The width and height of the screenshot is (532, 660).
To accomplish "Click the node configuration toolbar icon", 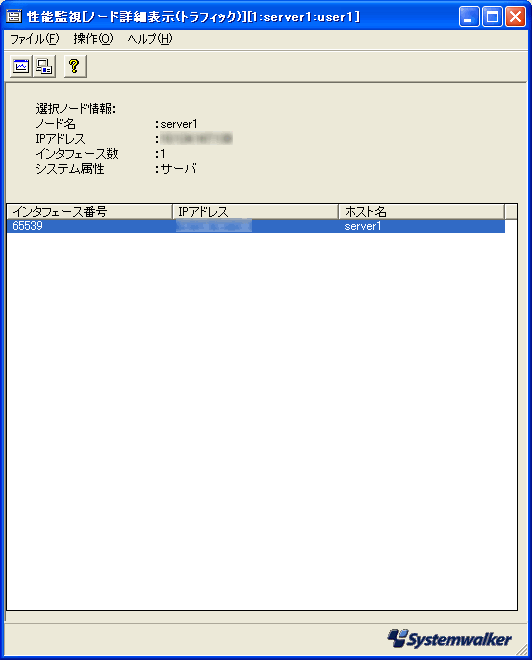I will pos(44,67).
